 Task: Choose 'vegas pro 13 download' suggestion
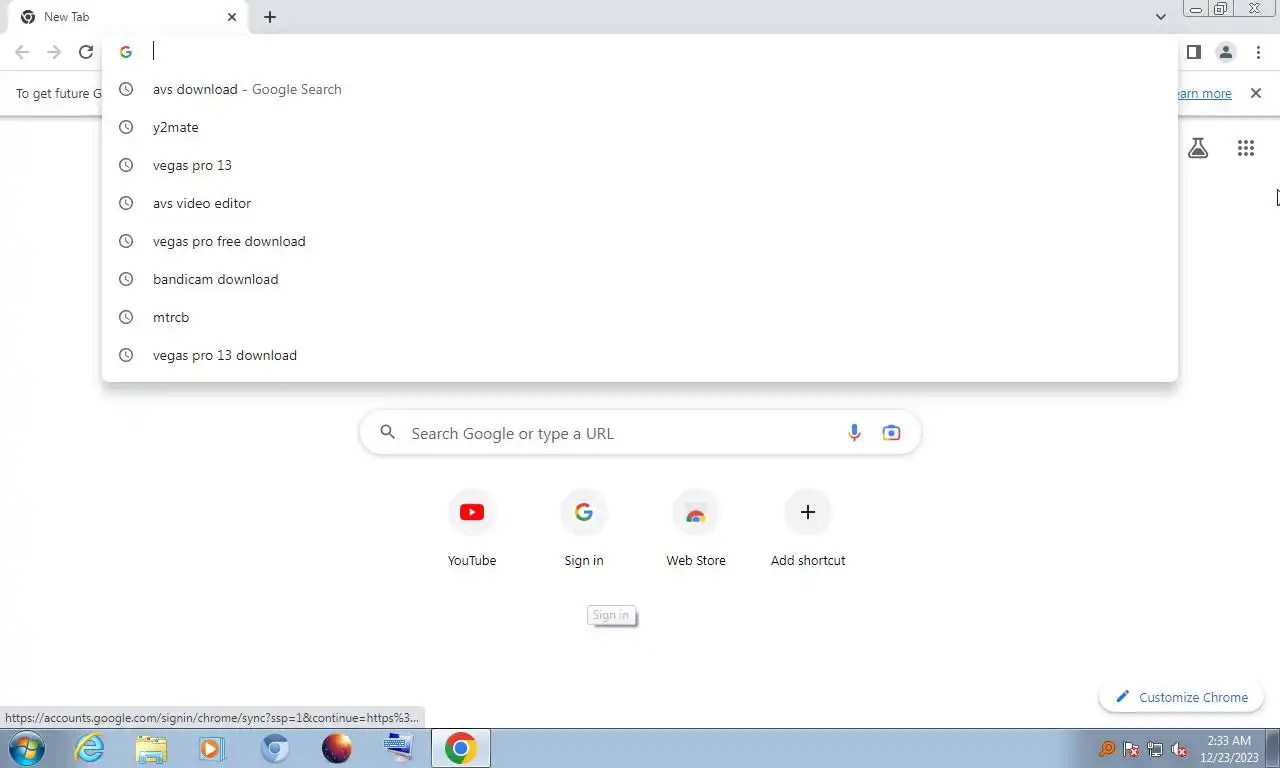tap(640, 355)
